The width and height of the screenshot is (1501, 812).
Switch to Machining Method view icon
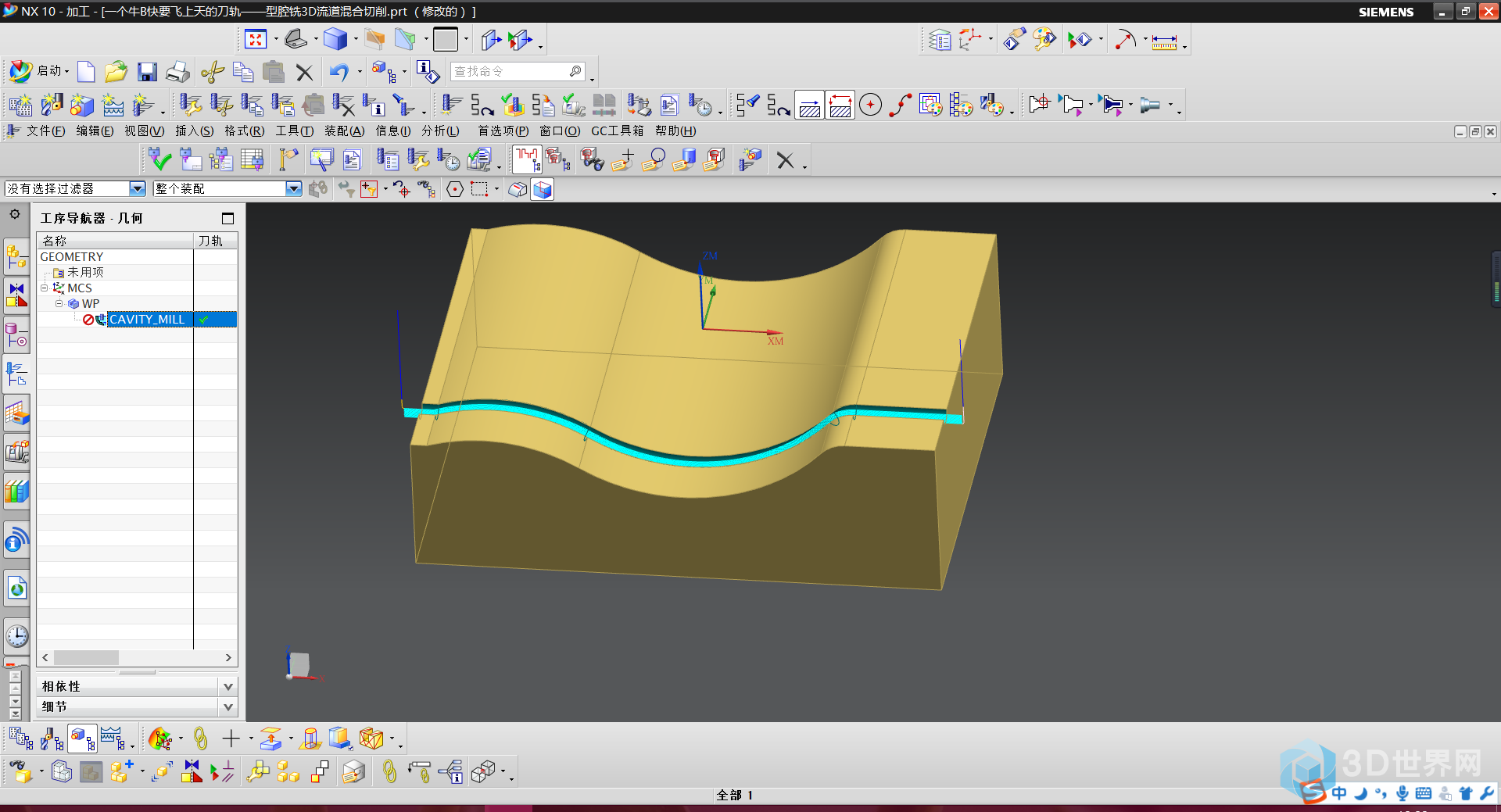[x=113, y=738]
